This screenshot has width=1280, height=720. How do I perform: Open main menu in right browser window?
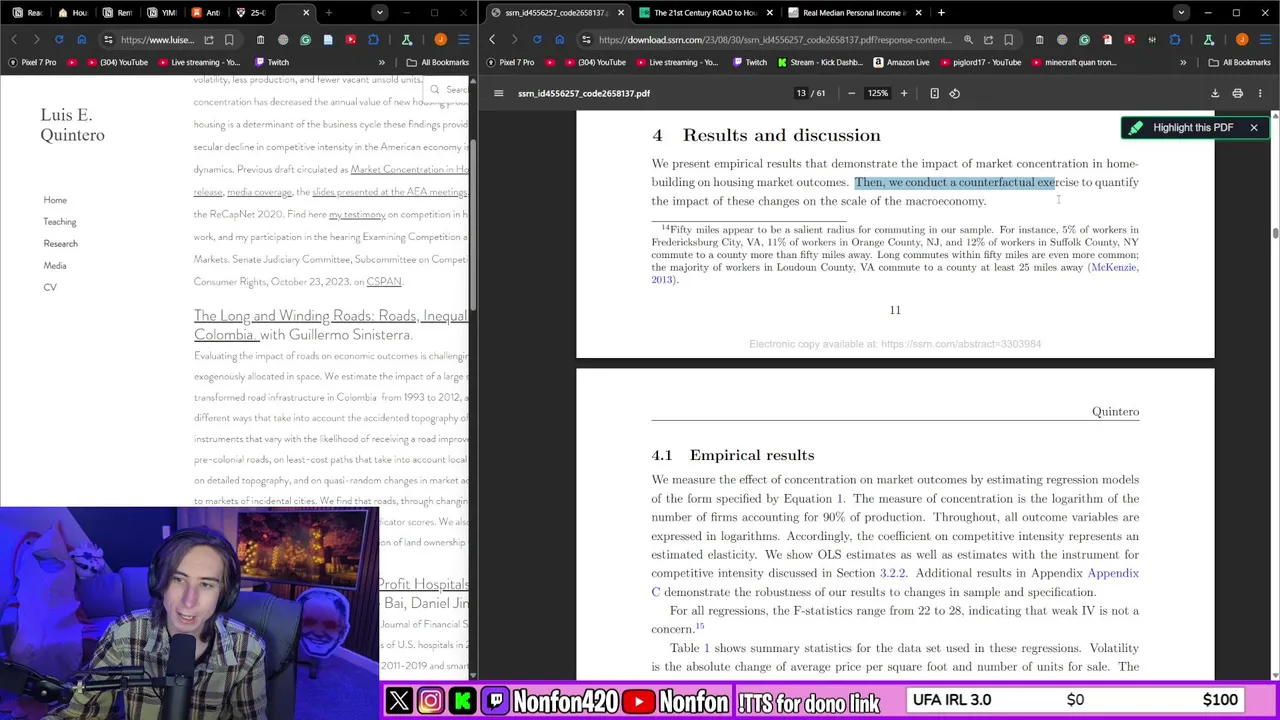tap(1265, 40)
